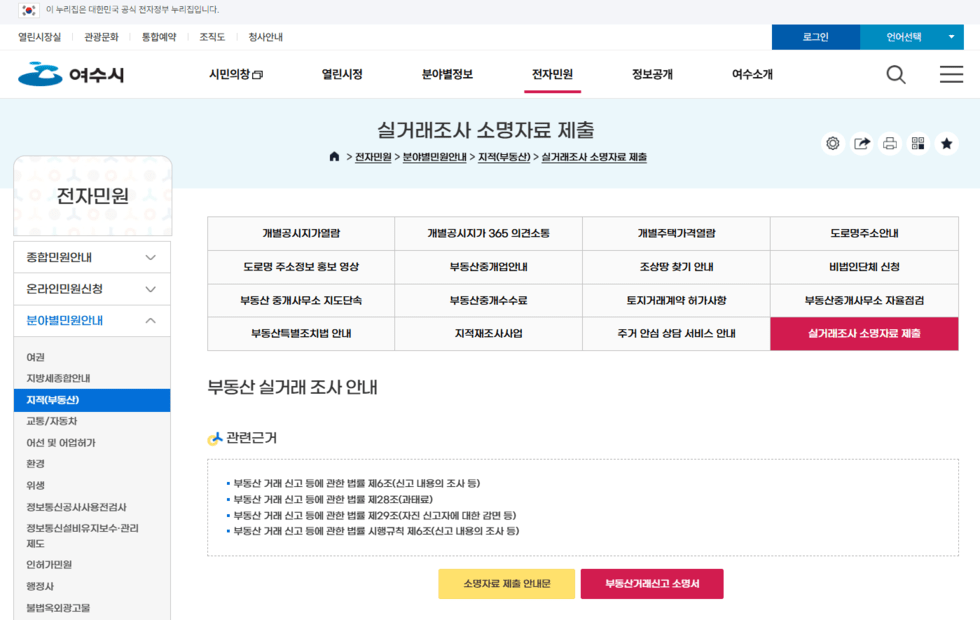Open the 정보공개 main menu
980x620 pixels.
pyautogui.click(x=652, y=74)
